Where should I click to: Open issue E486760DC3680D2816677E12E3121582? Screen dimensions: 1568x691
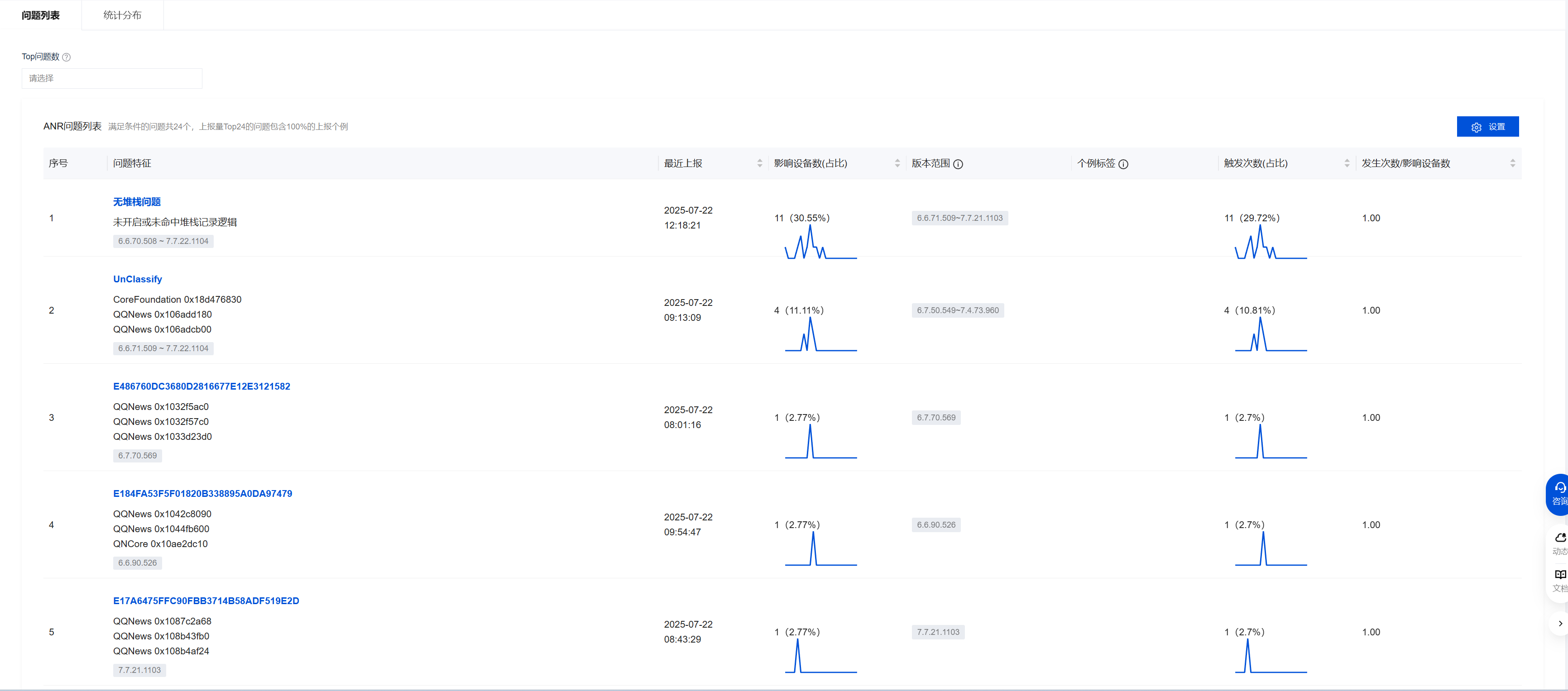coord(201,386)
